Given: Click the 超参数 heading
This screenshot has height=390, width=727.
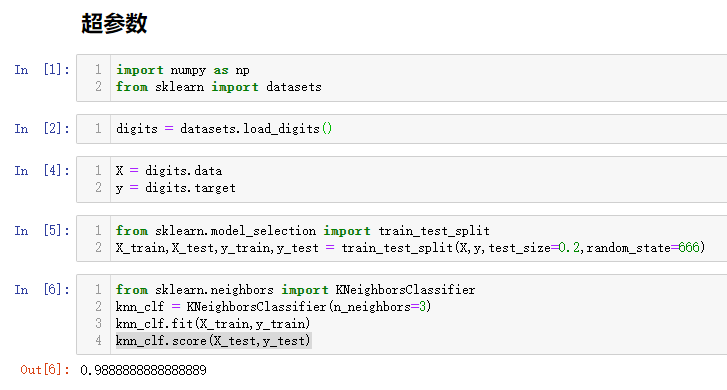Looking at the screenshot, I should click(x=114, y=23).
